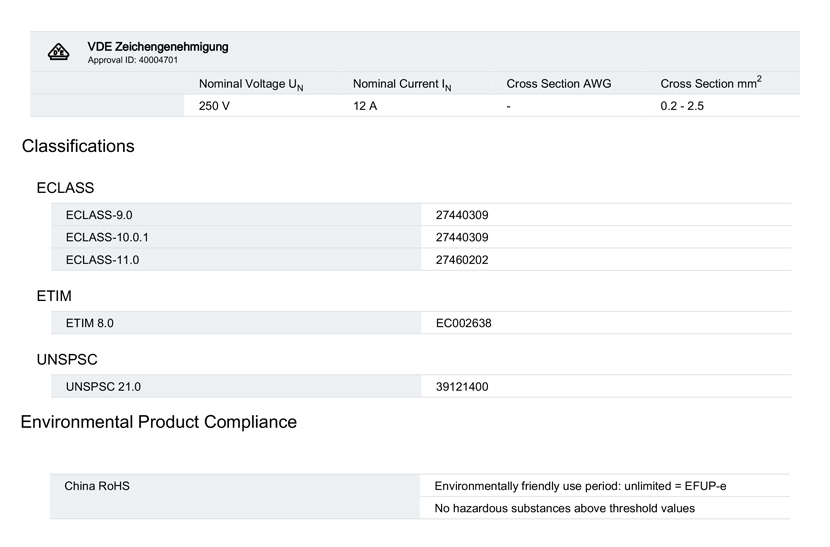The image size is (830, 547).
Task: Click the UNSPSC subsection heading
Action: pos(67,360)
